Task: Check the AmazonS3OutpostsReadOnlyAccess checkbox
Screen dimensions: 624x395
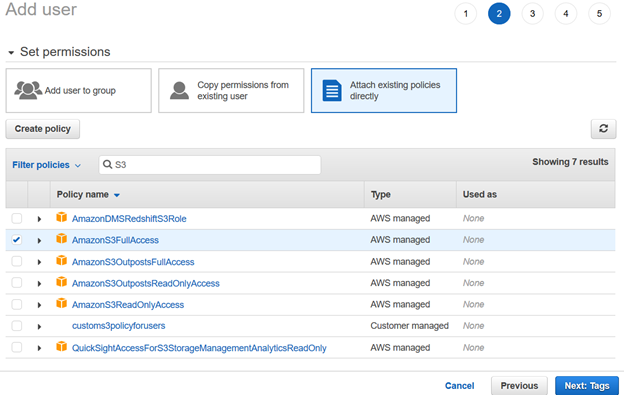Action: click(17, 283)
